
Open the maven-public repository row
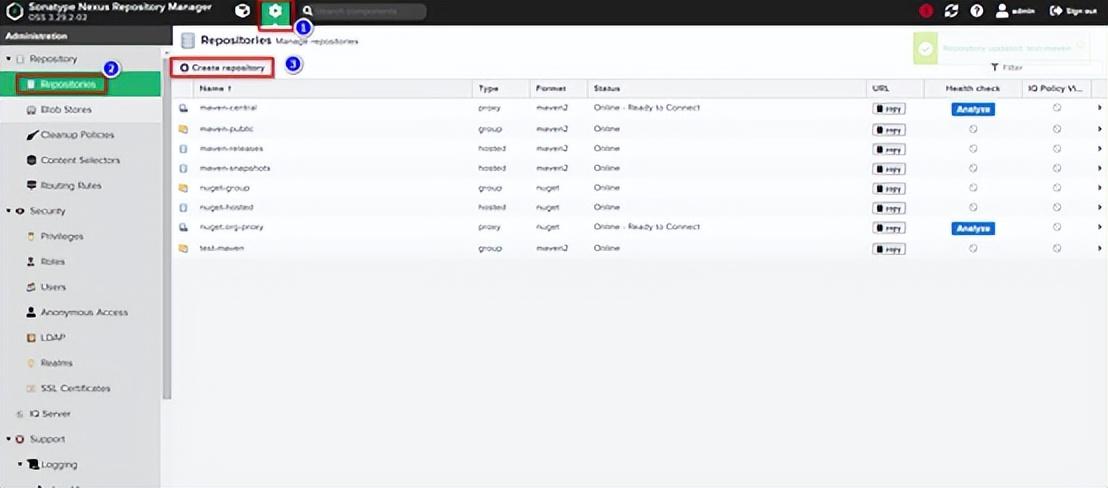(x=640, y=129)
